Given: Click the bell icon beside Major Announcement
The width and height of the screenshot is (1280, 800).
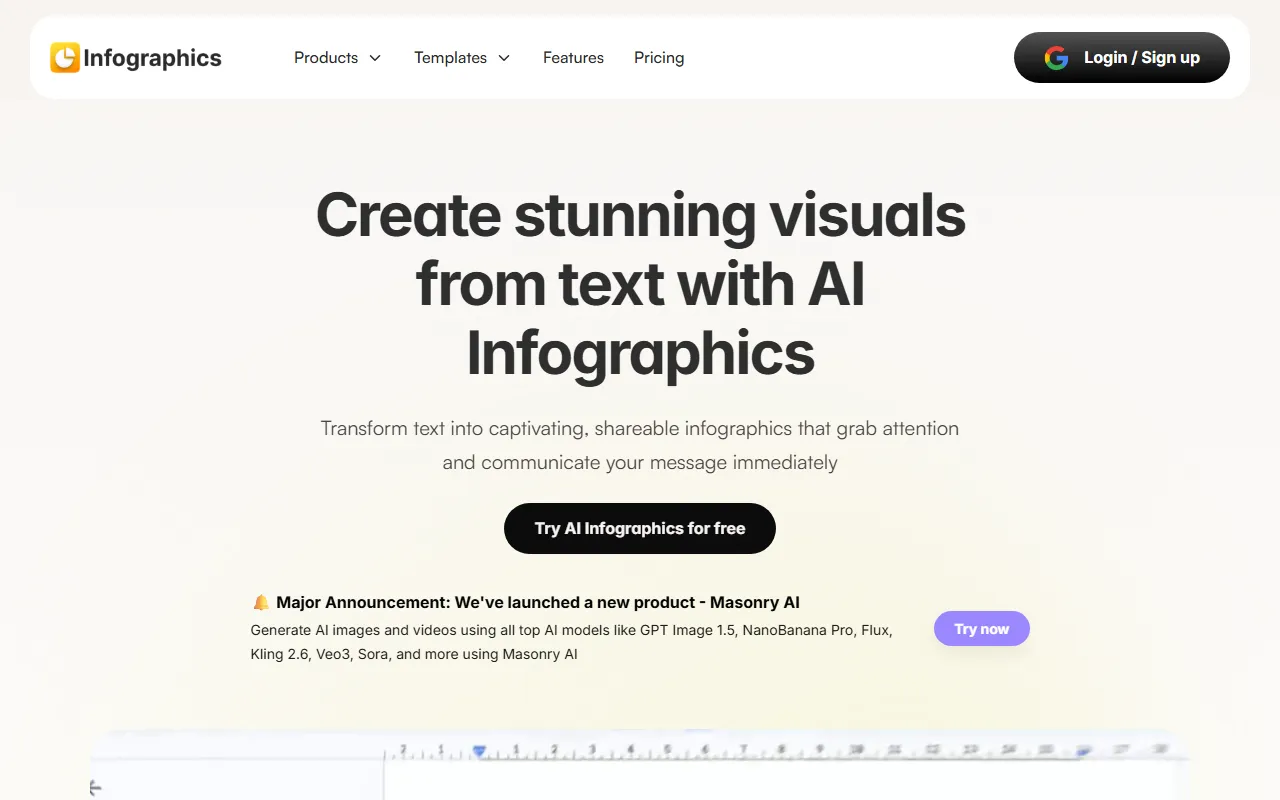Looking at the screenshot, I should tap(260, 603).
